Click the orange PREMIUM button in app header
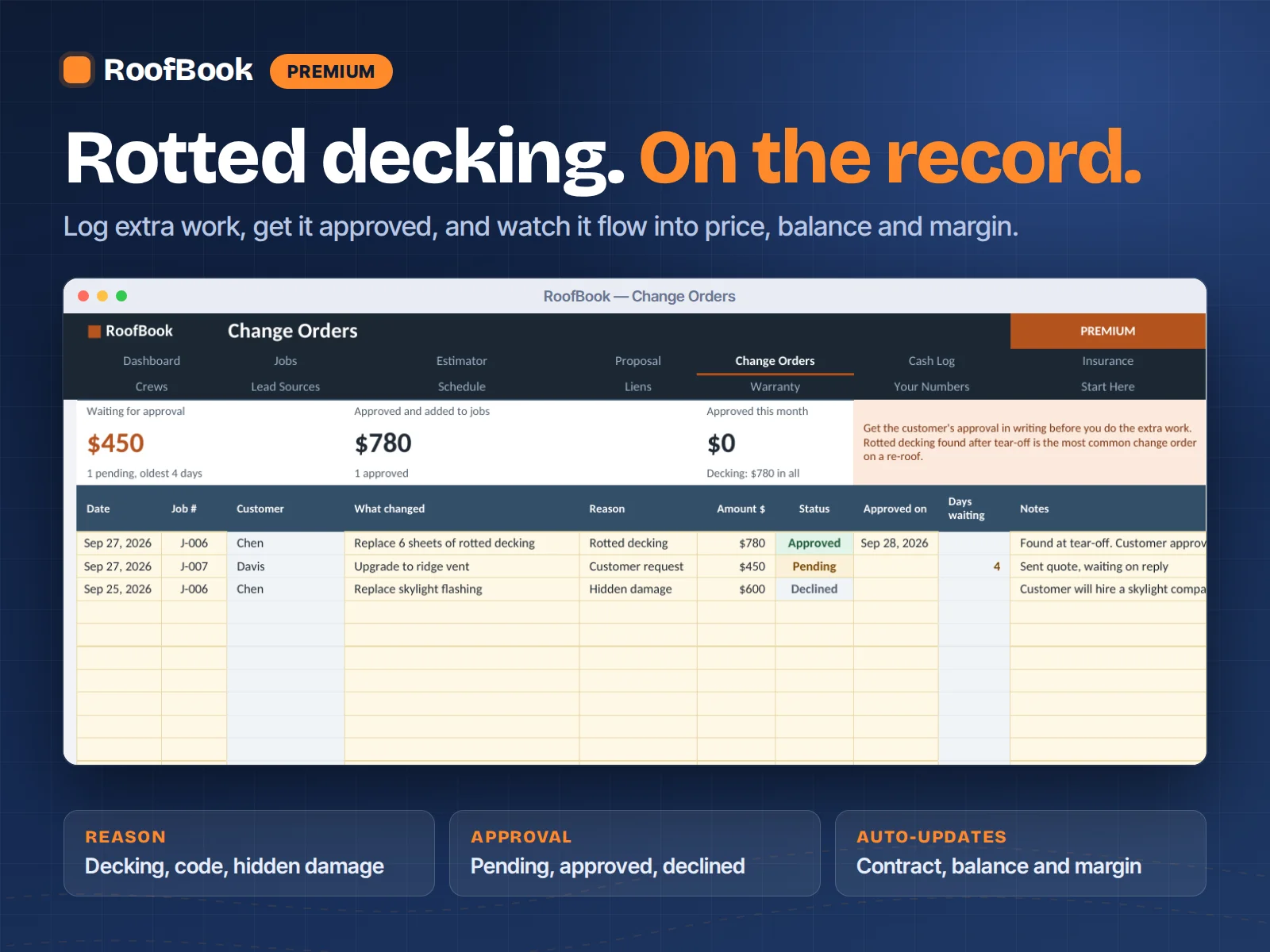The height and width of the screenshot is (952, 1270). [x=1107, y=331]
